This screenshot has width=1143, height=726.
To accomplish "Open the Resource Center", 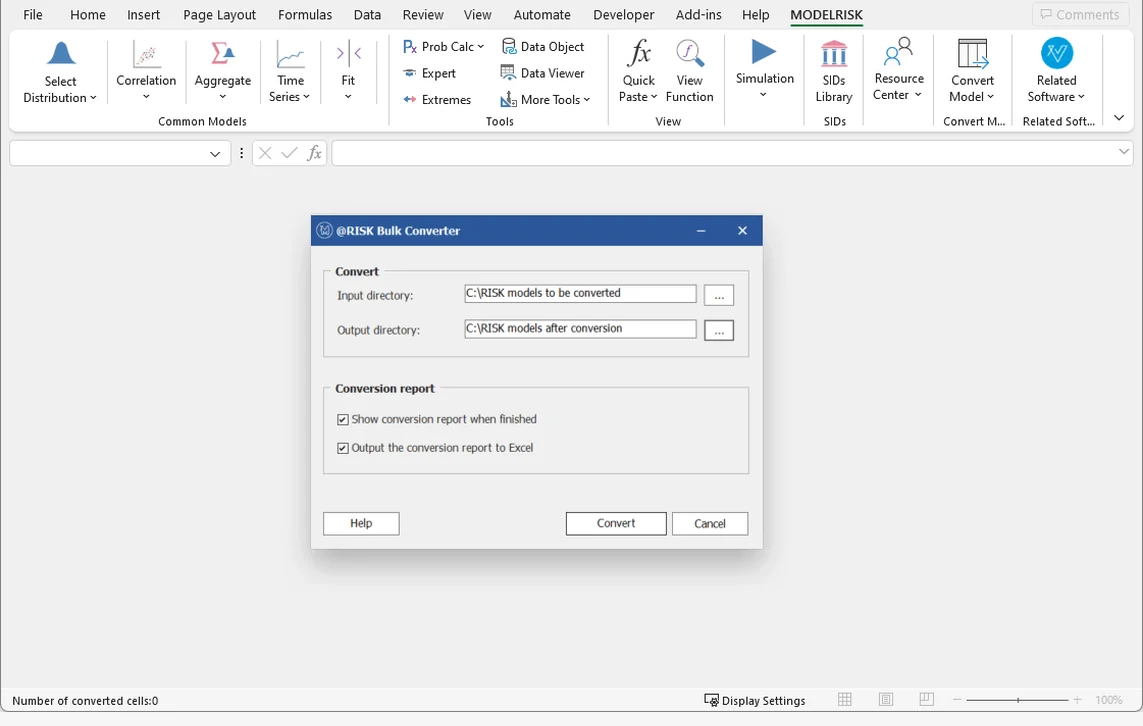I will pyautogui.click(x=899, y=70).
